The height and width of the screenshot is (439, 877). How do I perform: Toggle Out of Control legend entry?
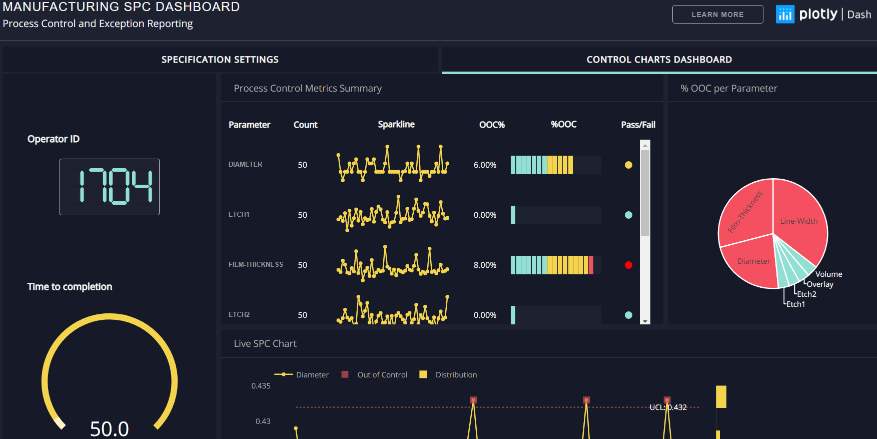[374, 375]
